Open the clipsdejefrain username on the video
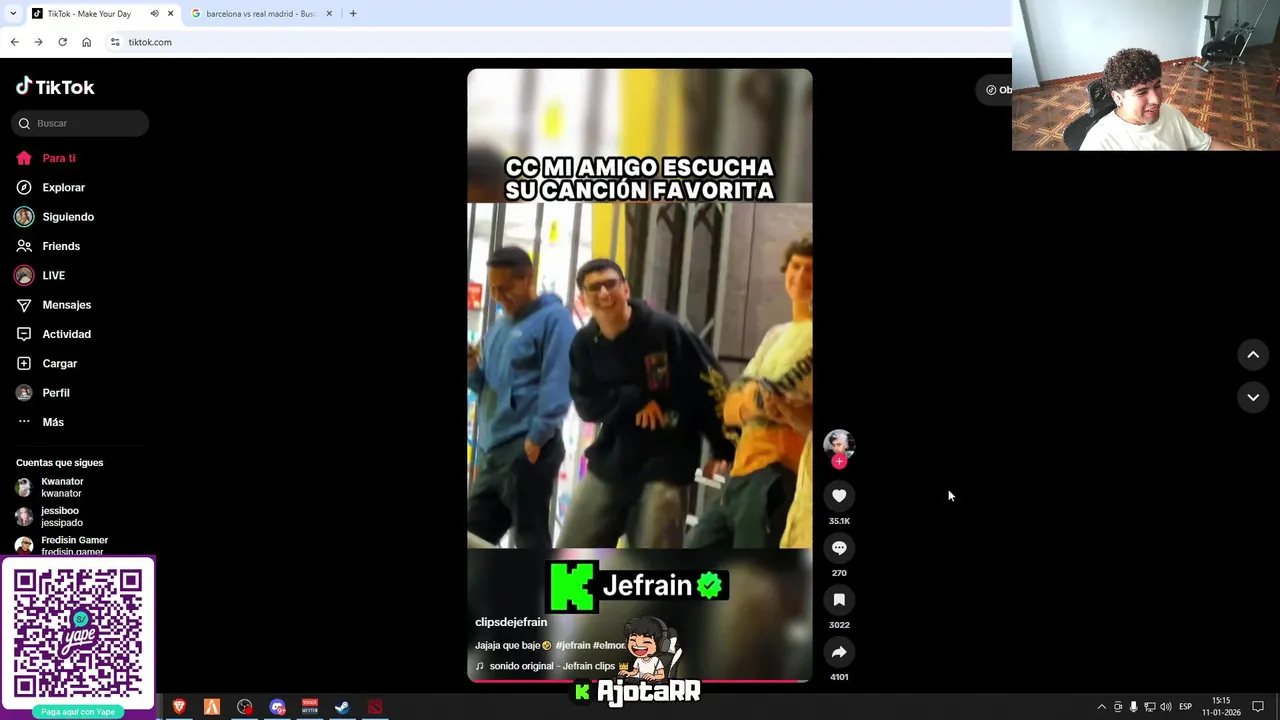This screenshot has height=720, width=1280. click(511, 622)
